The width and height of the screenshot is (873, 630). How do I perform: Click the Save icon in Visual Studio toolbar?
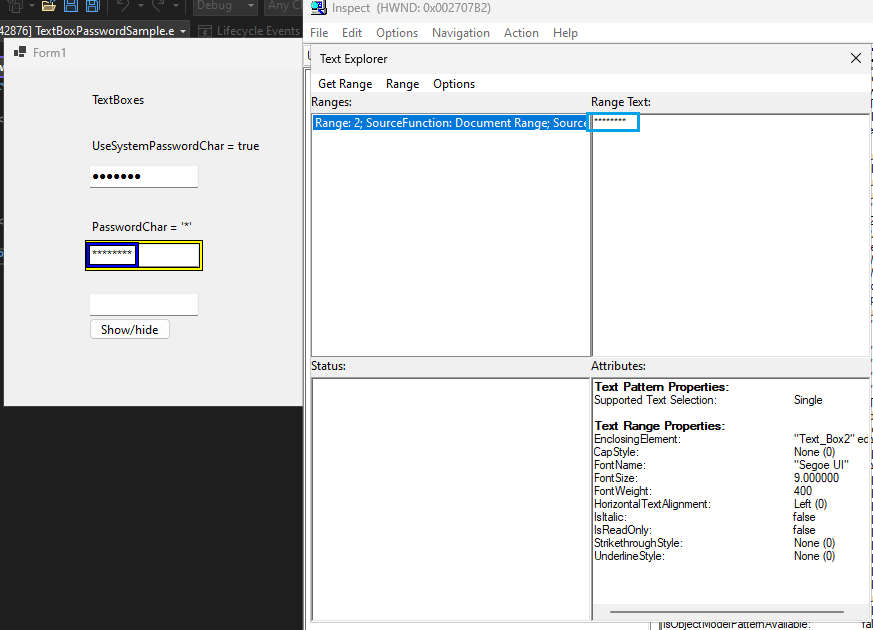coord(71,6)
